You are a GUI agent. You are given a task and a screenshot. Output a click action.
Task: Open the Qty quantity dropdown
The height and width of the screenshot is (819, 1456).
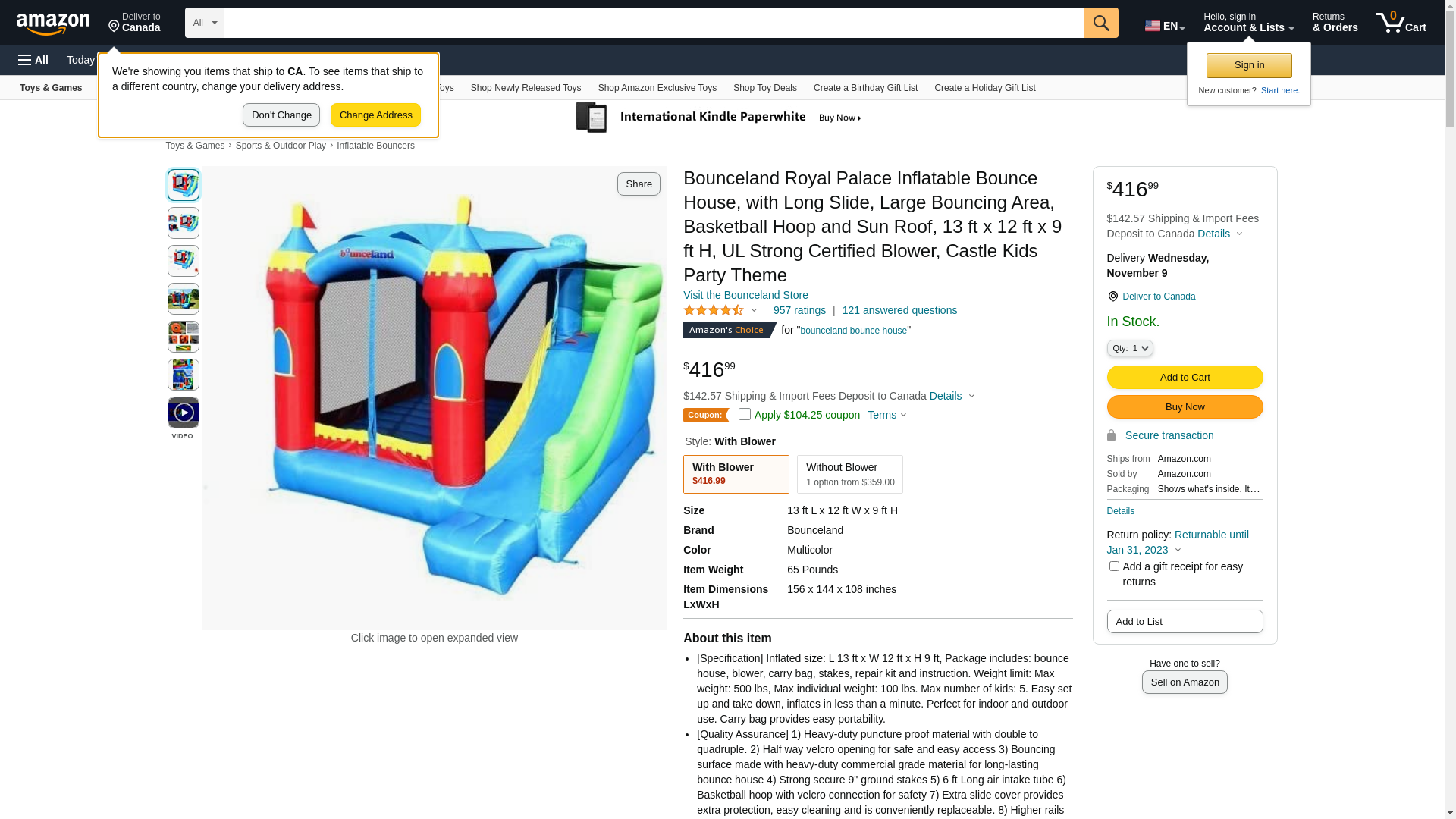1130,348
